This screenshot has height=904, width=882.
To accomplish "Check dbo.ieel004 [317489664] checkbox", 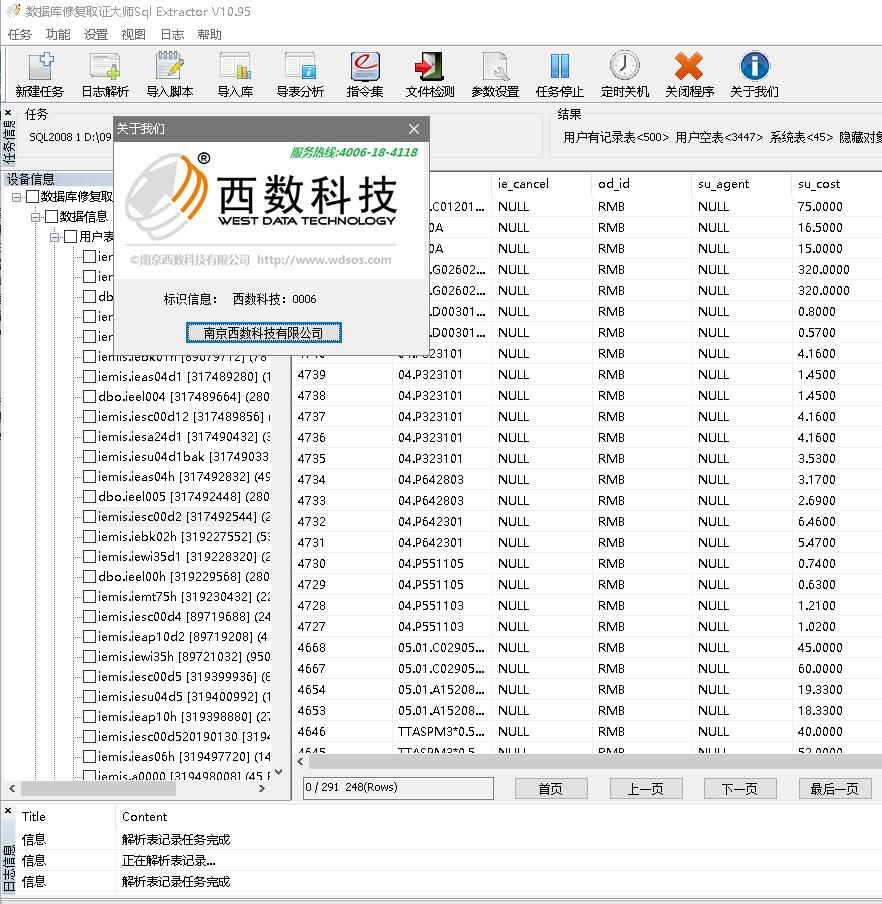I will (x=89, y=397).
